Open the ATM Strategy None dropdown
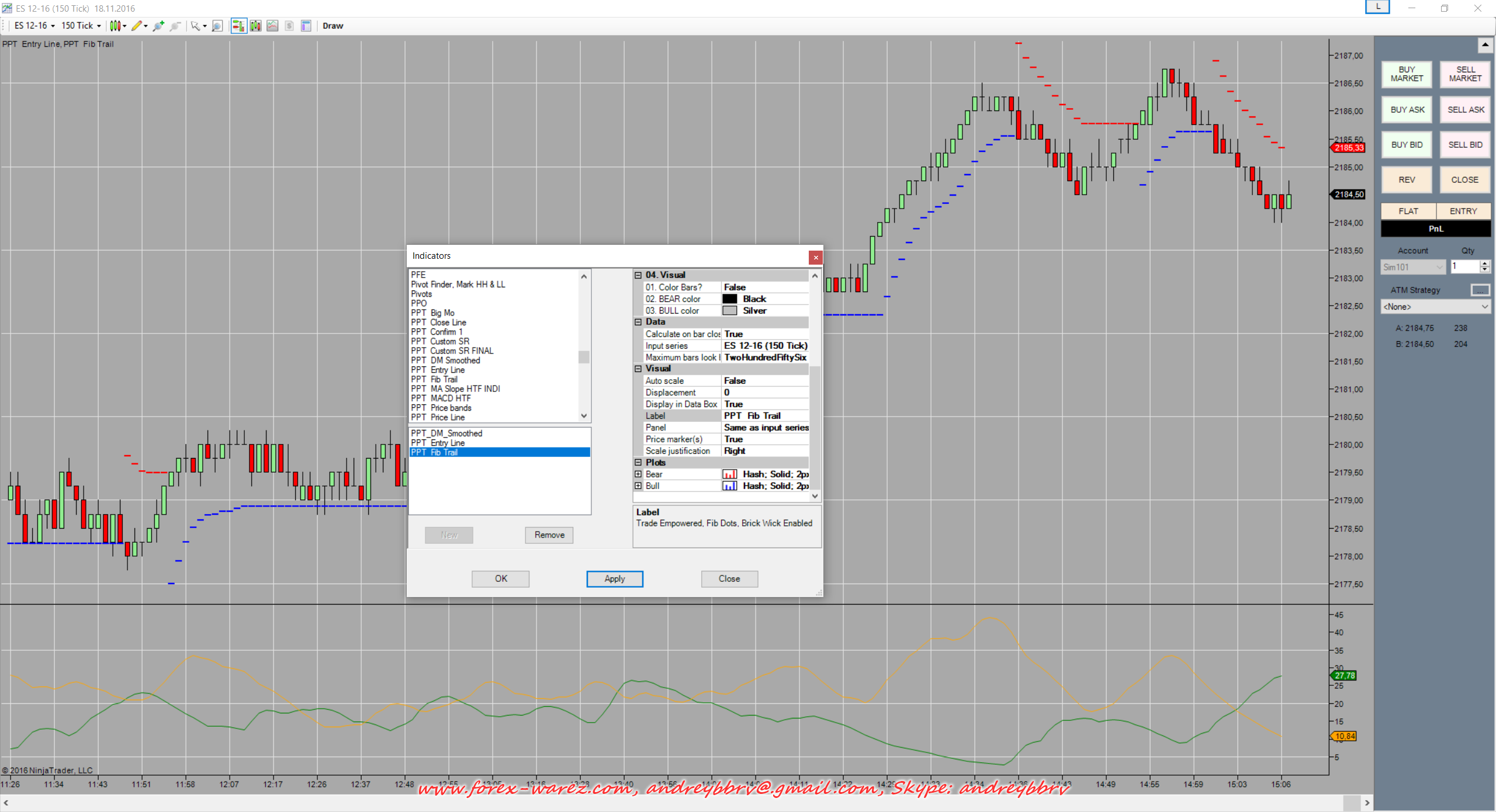This screenshot has height=812, width=1496. (x=1435, y=307)
